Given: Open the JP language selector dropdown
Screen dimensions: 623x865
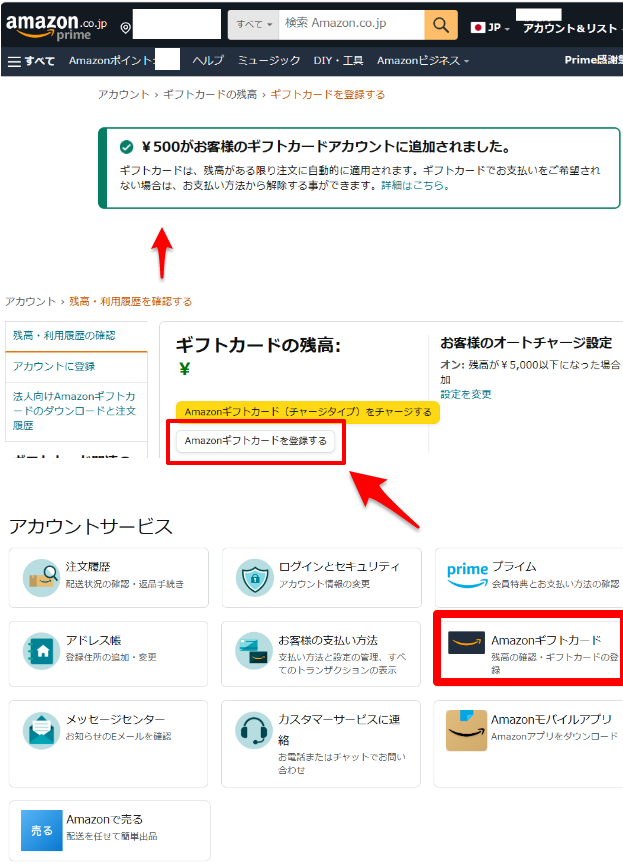Looking at the screenshot, I should tap(490, 28).
